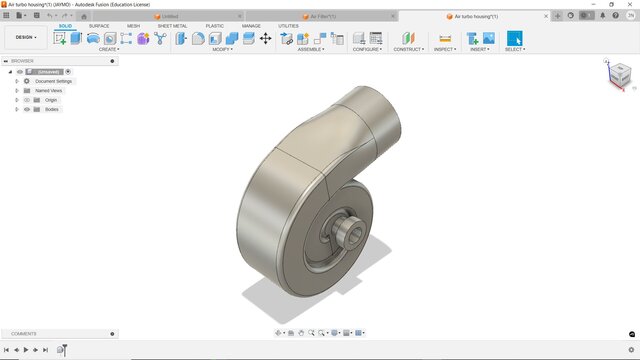Play the timeline

point(26,350)
